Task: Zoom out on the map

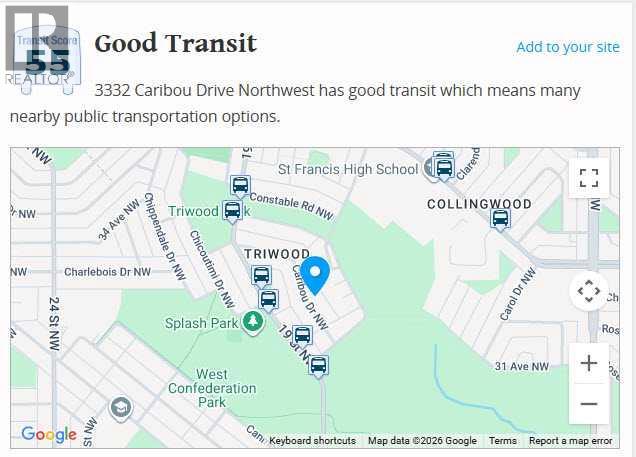Action: (x=589, y=404)
